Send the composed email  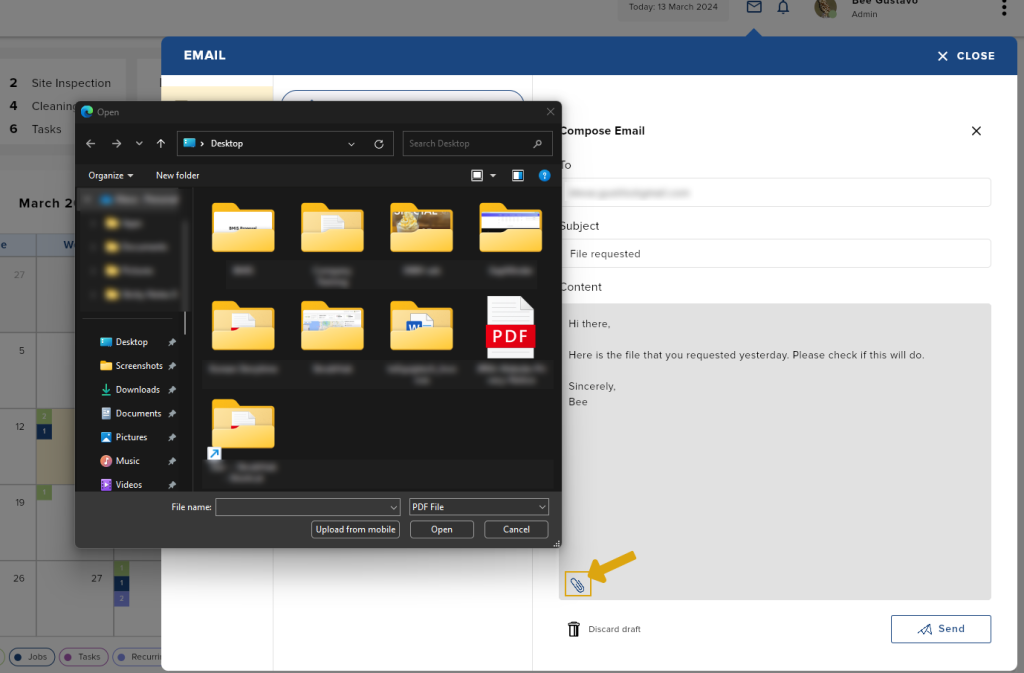[x=940, y=629]
